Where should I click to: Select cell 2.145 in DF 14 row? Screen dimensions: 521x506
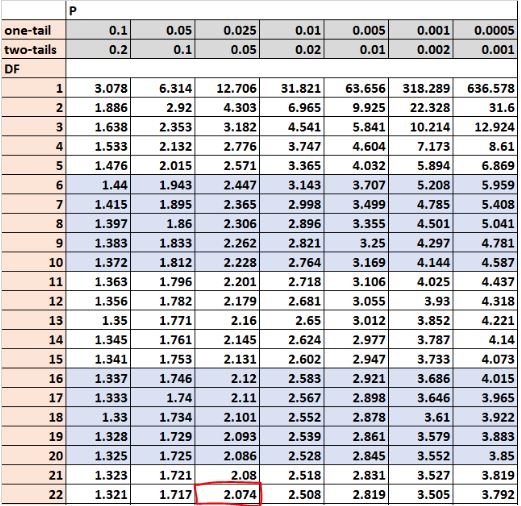227,340
